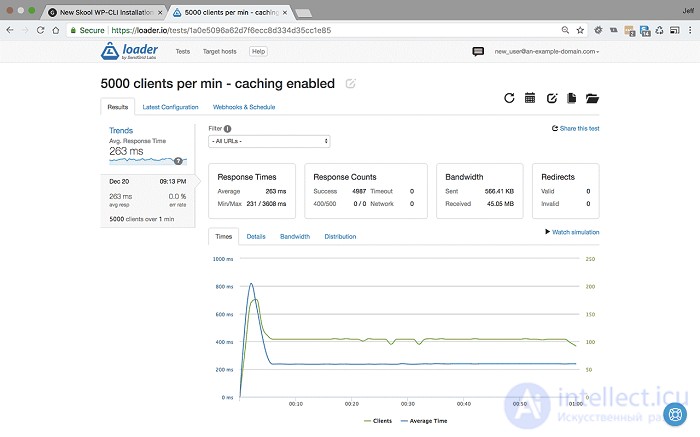Select the Dec 20 09:13 PM result
The image size is (700, 437).
tap(148, 200)
